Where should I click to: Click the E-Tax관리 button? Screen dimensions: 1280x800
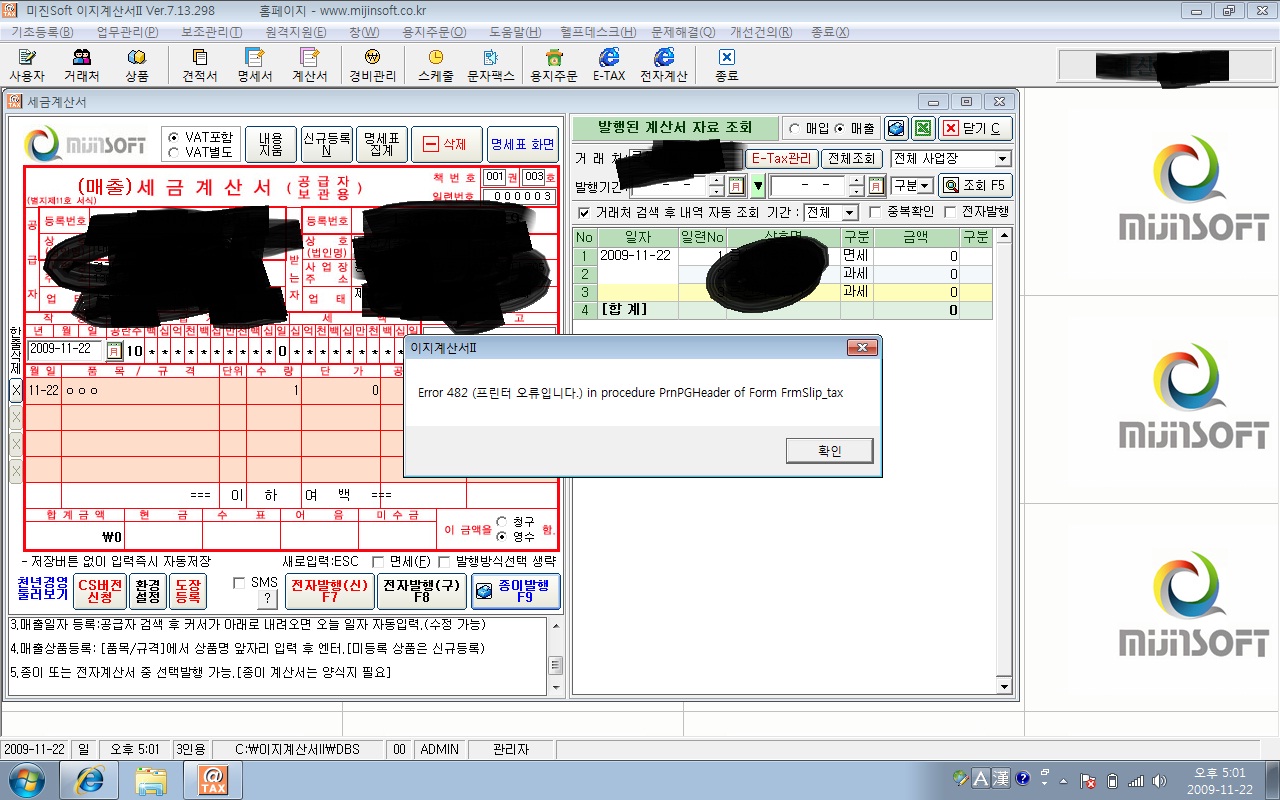(781, 159)
